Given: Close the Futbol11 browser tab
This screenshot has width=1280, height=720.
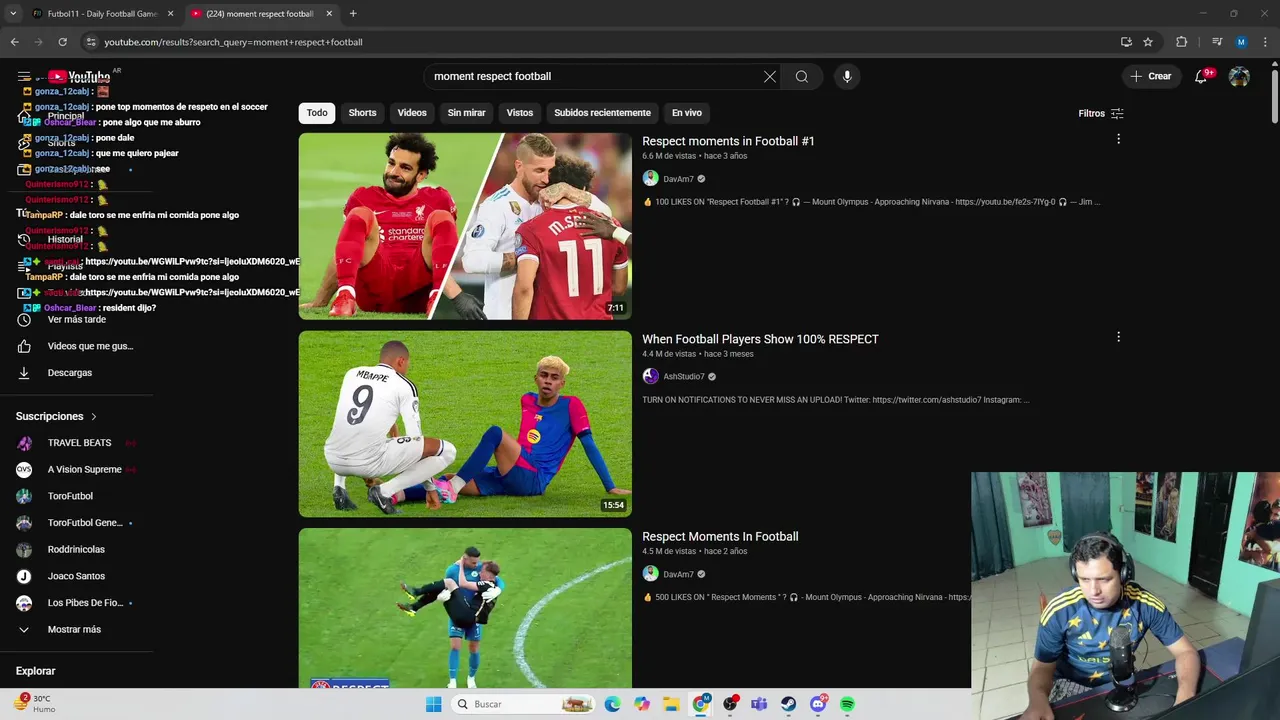Looking at the screenshot, I should (x=170, y=14).
